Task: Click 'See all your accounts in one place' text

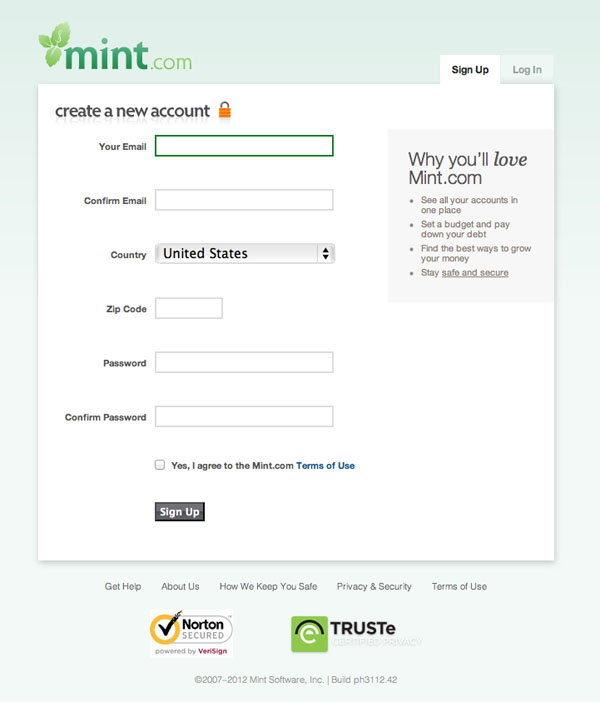Action: click(469, 205)
